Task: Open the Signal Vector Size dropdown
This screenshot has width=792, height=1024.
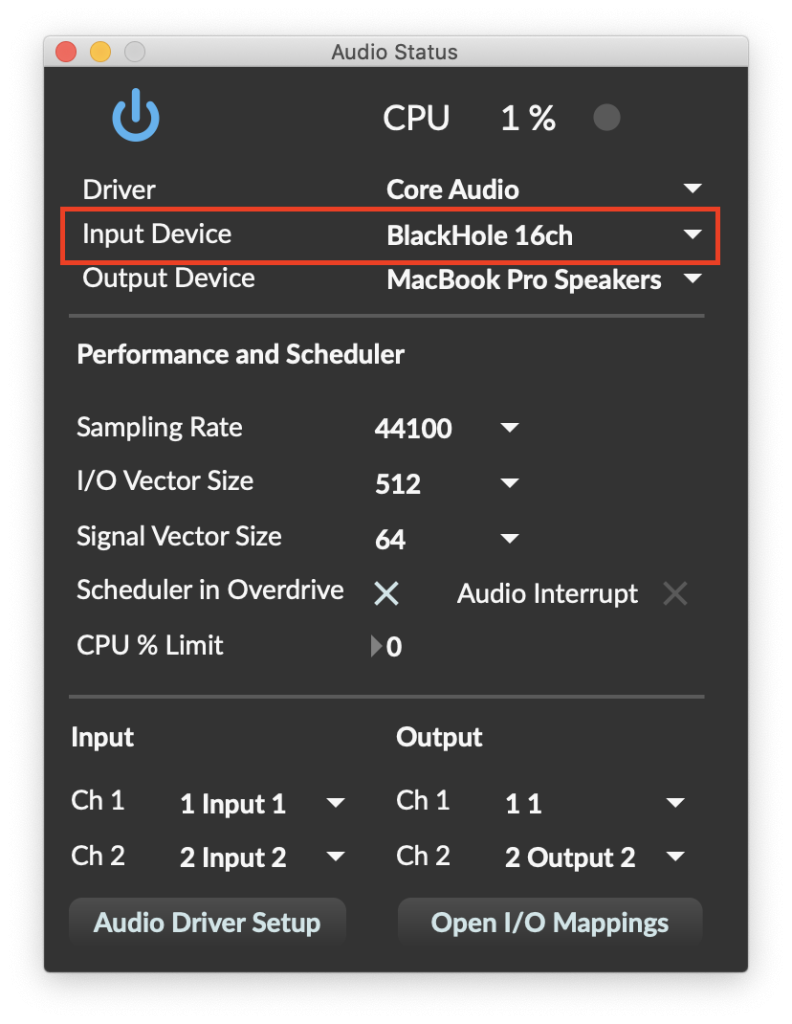Action: pyautogui.click(x=509, y=538)
